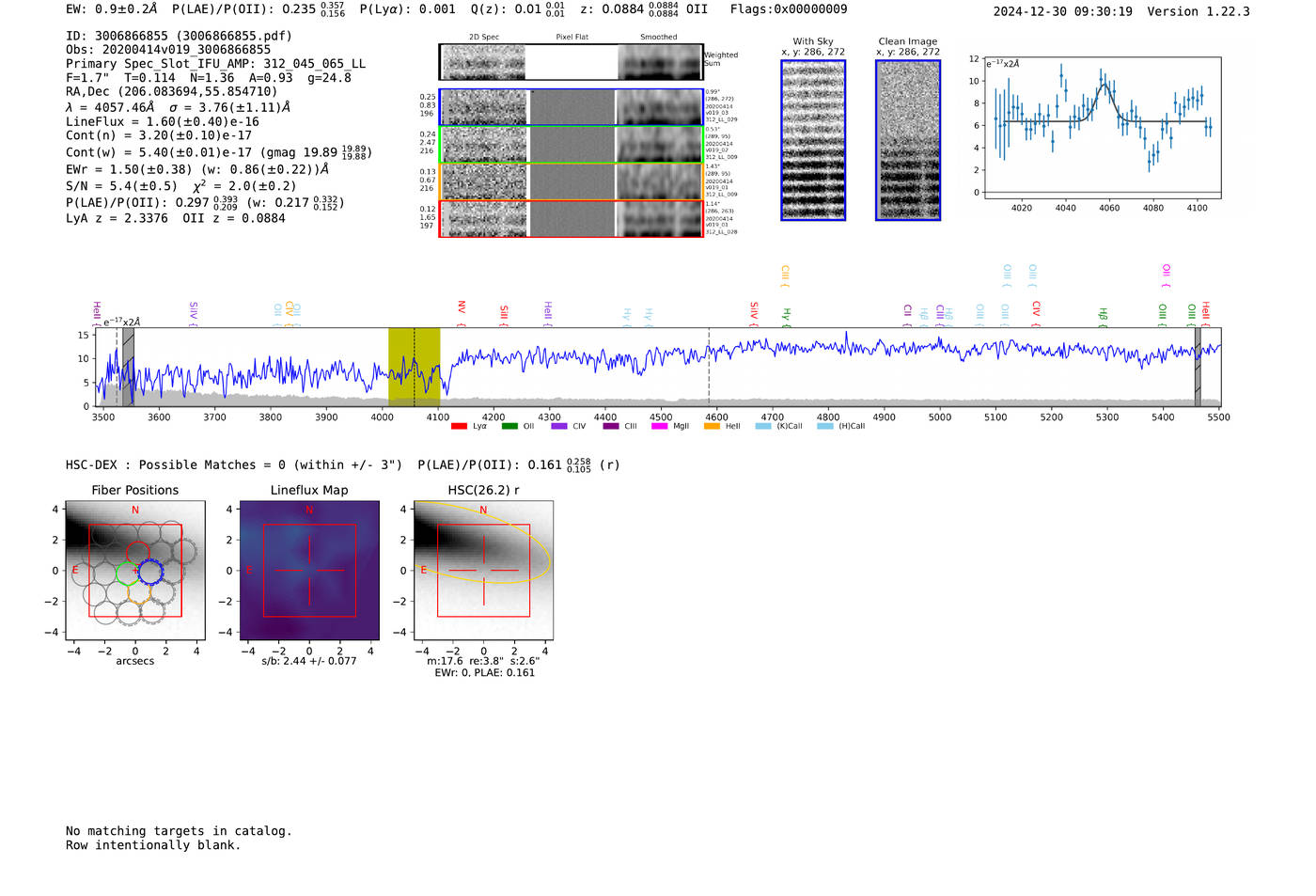Click the "Fiber Positions" plot title
Viewport: 1316px width, 896px height.
click(x=135, y=490)
